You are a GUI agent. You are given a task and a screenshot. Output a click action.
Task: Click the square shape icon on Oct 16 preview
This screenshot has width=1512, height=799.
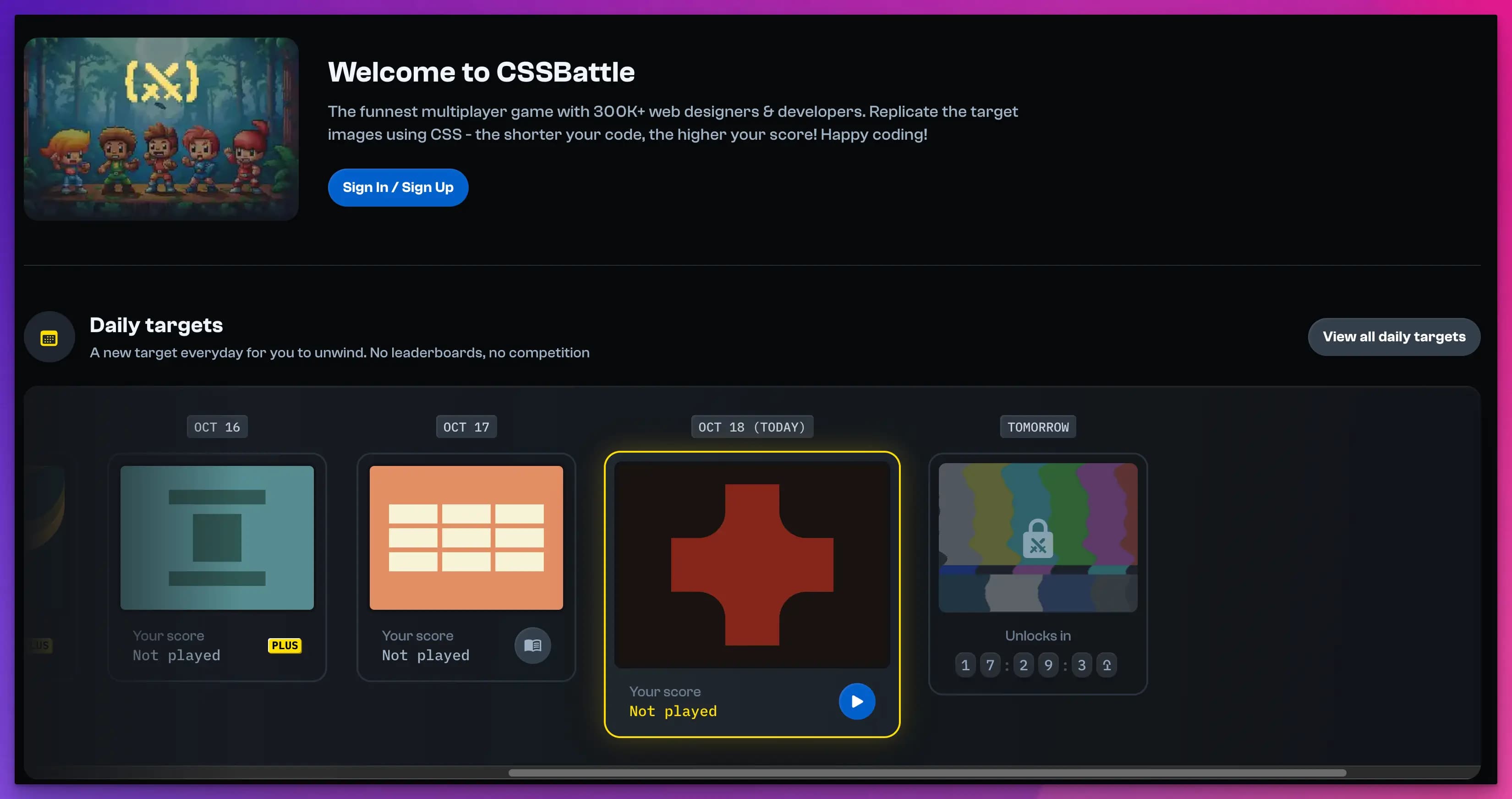216,537
